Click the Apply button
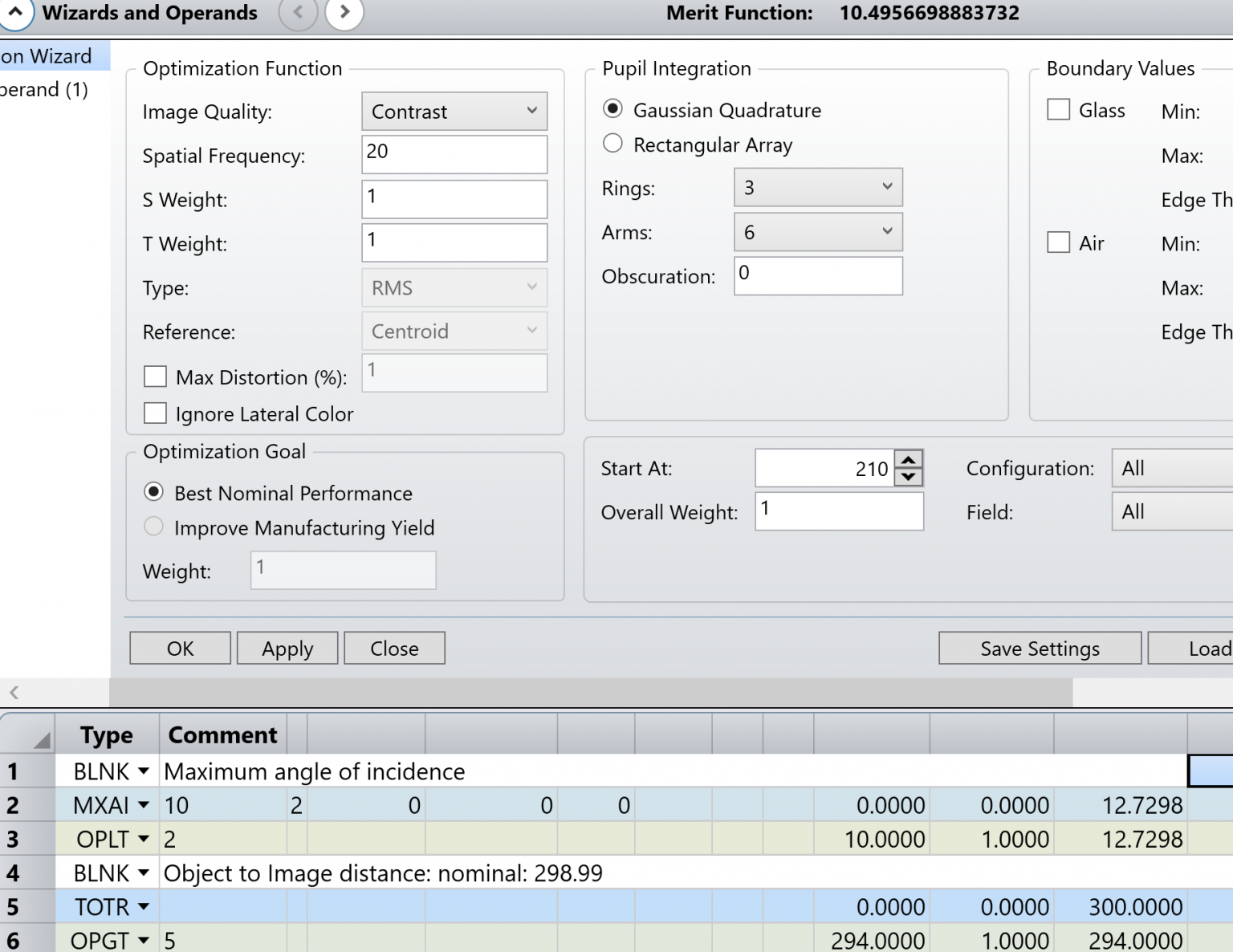This screenshot has height=952, width=1233. coord(287,649)
